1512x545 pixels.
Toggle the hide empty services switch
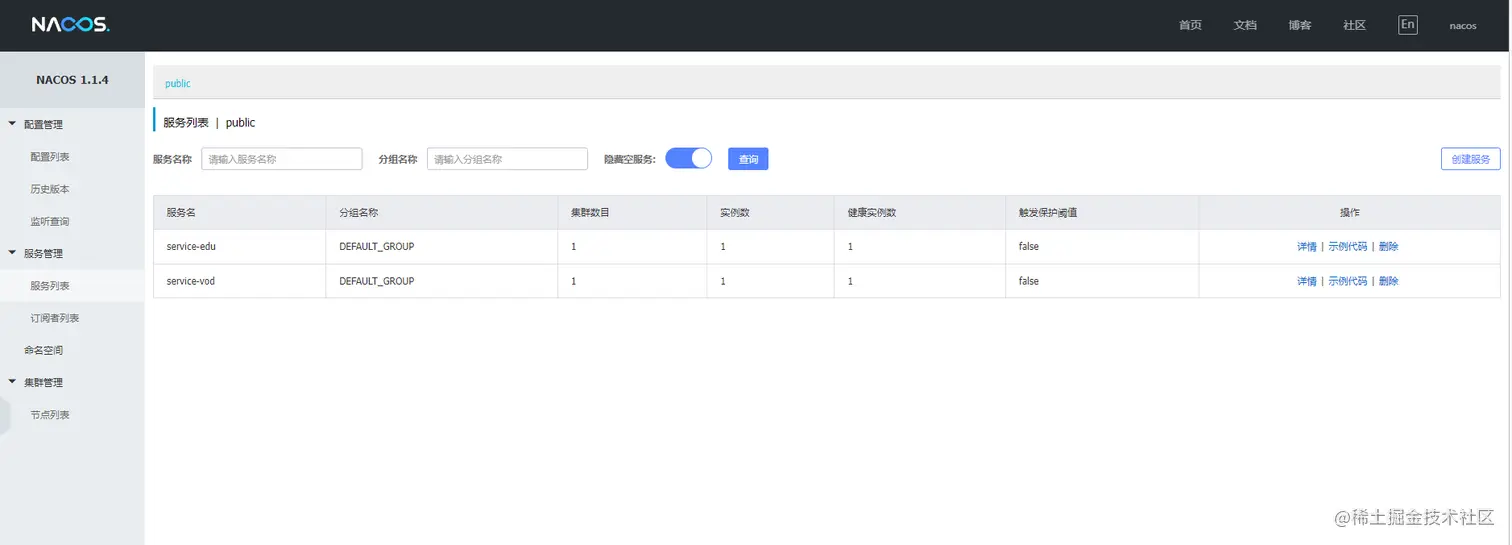point(688,158)
